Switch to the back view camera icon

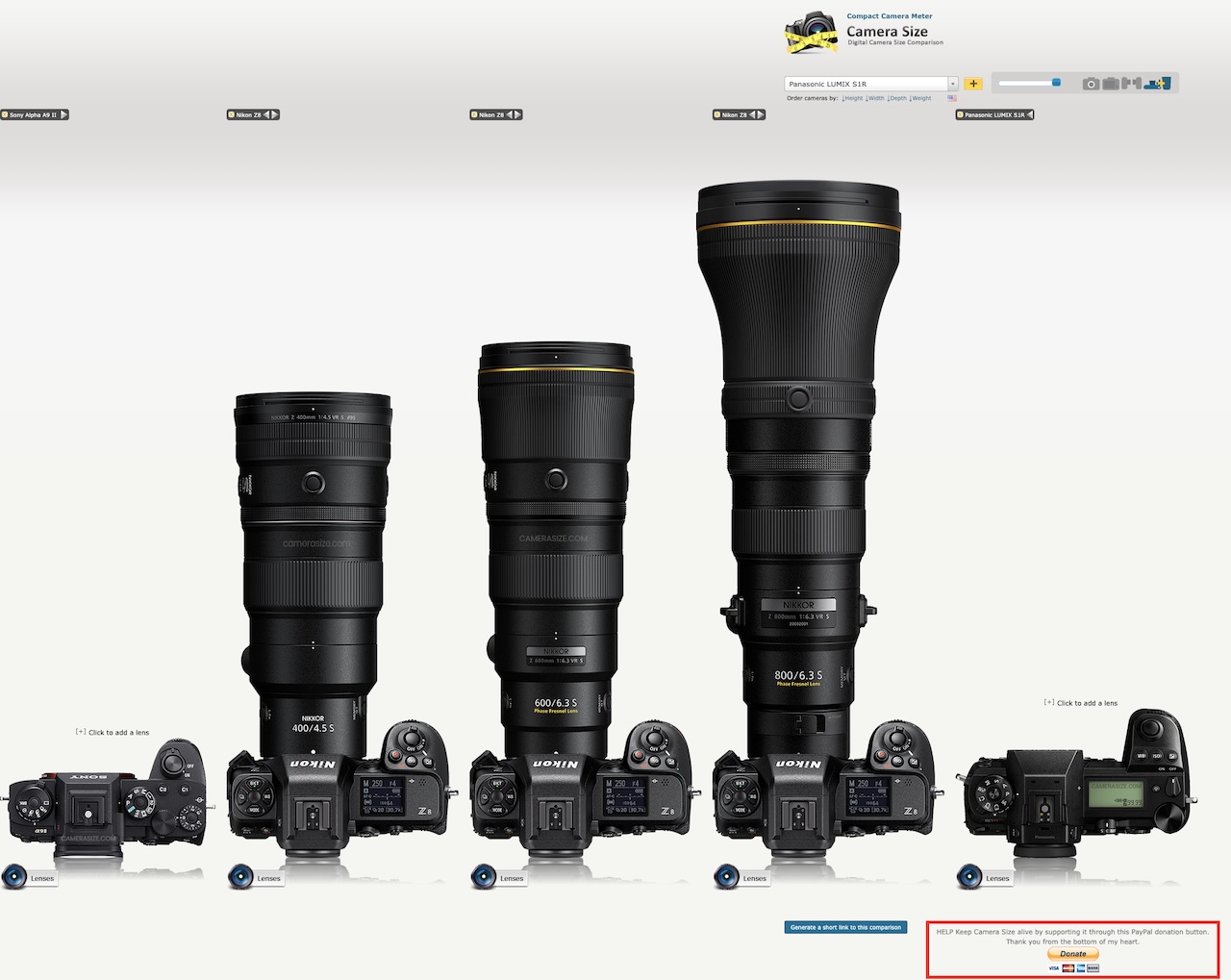(1111, 84)
